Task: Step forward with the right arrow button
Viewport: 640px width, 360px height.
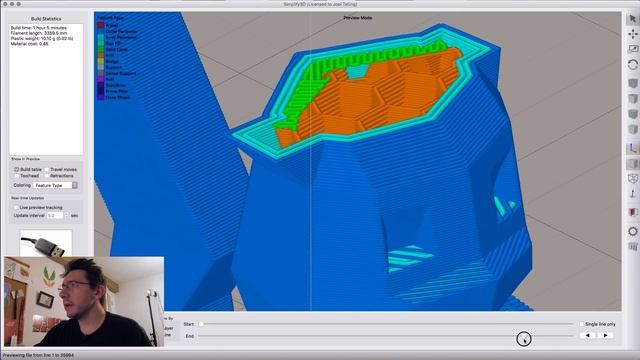Action: tap(605, 336)
